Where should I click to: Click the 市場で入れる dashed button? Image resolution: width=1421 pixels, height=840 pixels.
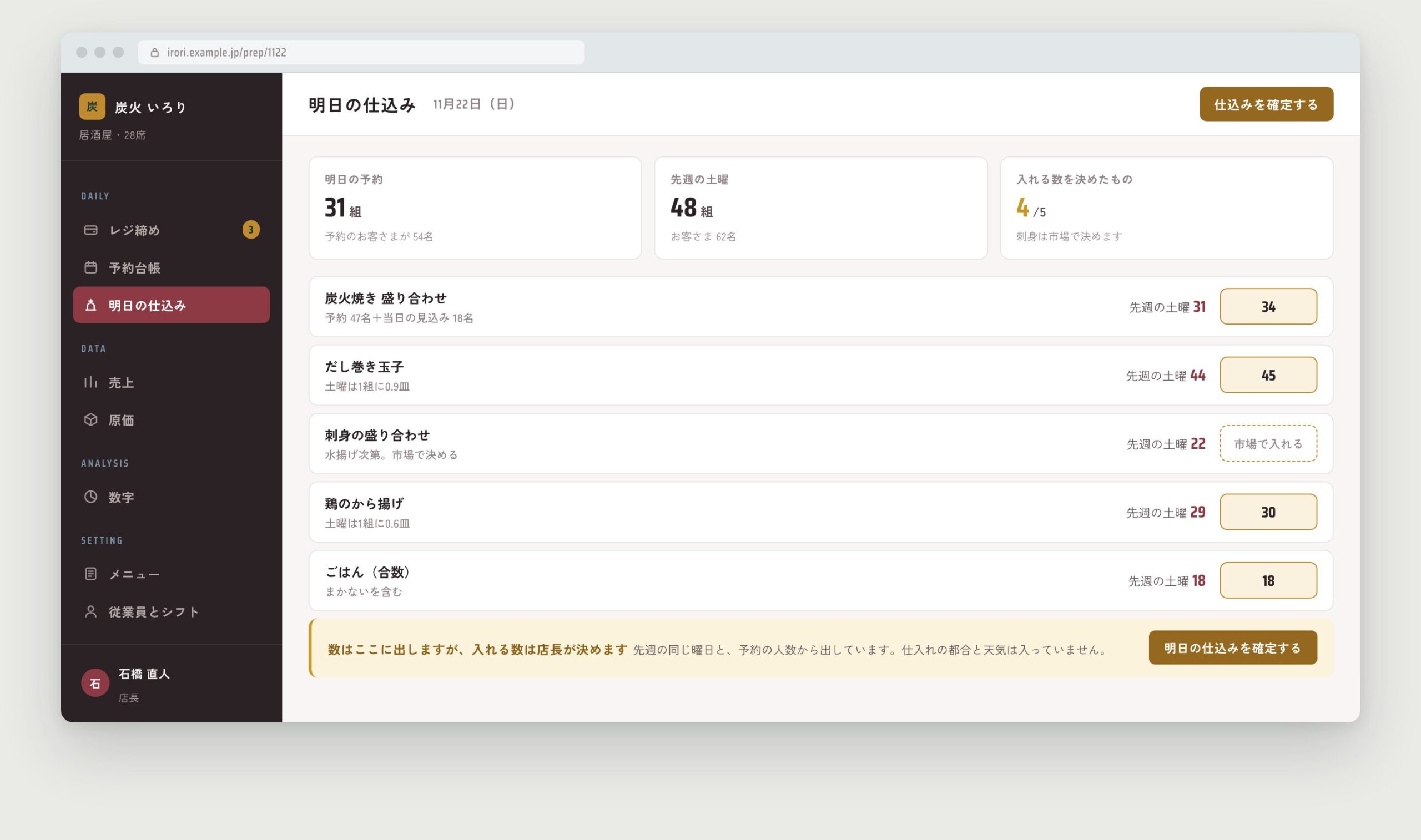[x=1268, y=443]
